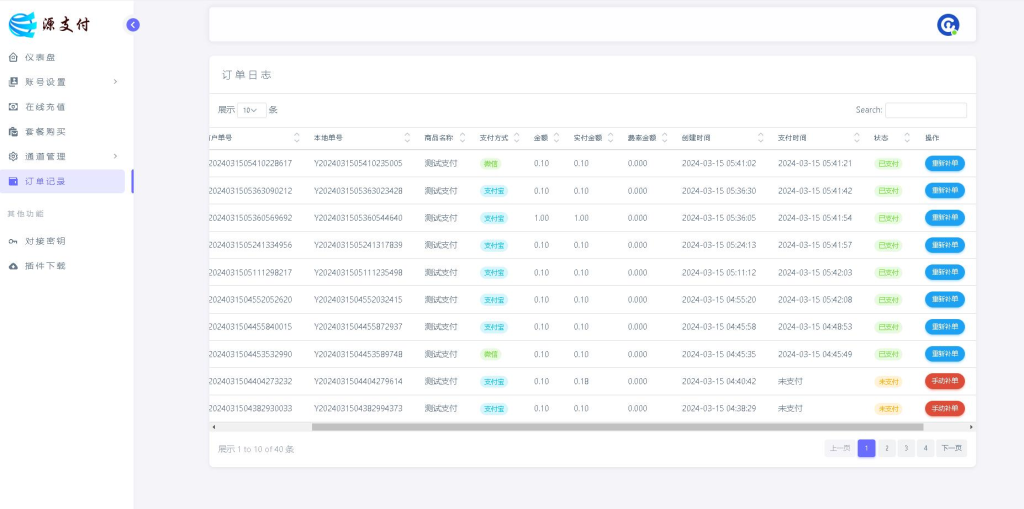The height and width of the screenshot is (509, 1024).
Task: Sort by the 商品名称 column arrows
Action: click(x=462, y=138)
